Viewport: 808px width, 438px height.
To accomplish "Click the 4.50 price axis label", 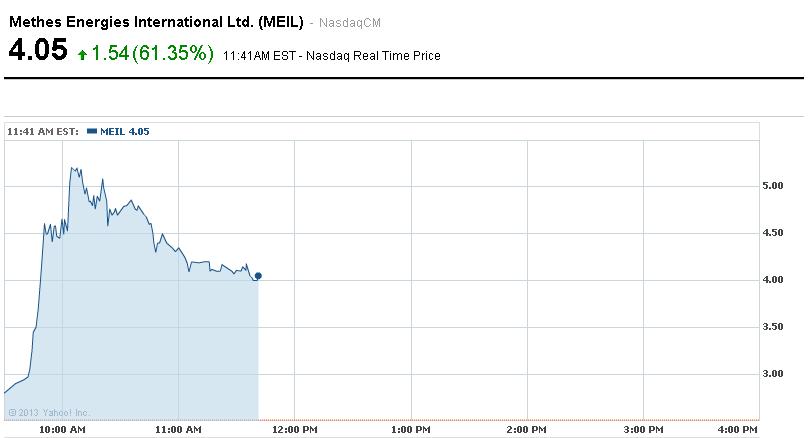I will (774, 232).
